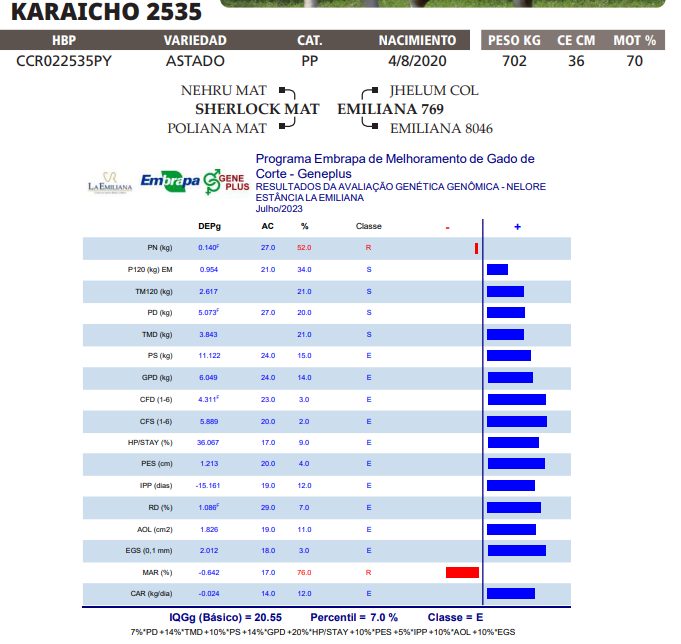The image size is (681, 644).
Task: Click the Gene Plus logo
Action: point(225,181)
